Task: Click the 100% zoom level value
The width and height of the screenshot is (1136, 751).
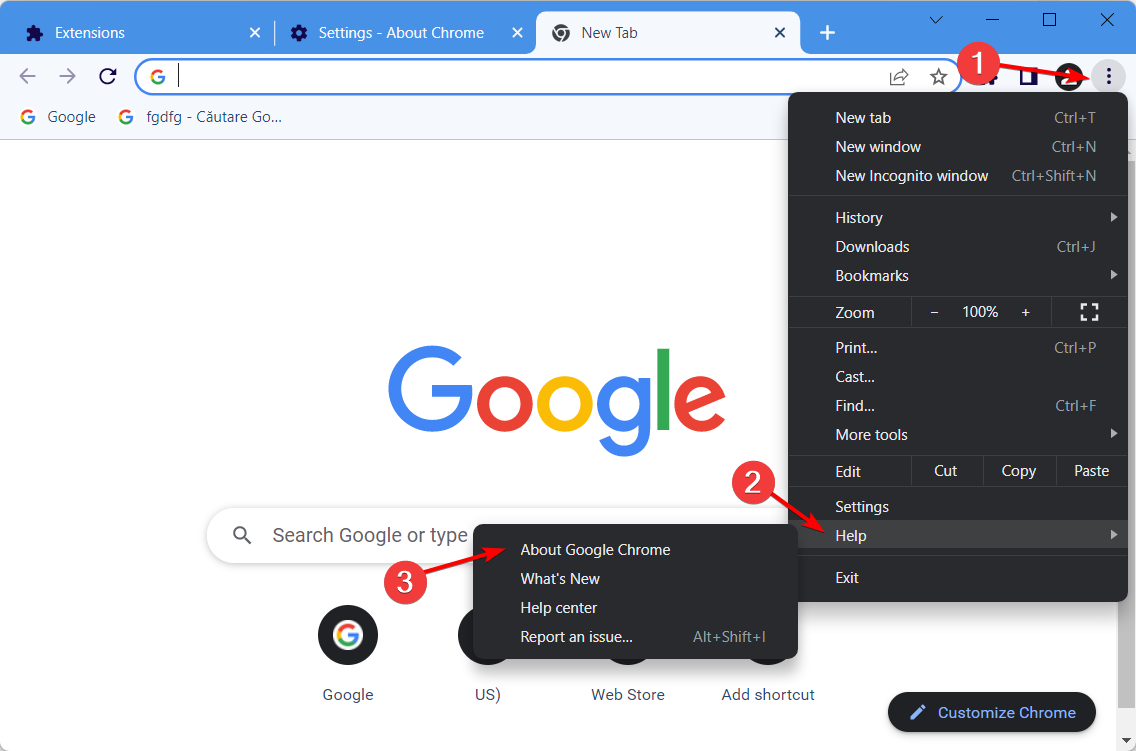Action: pyautogui.click(x=980, y=312)
